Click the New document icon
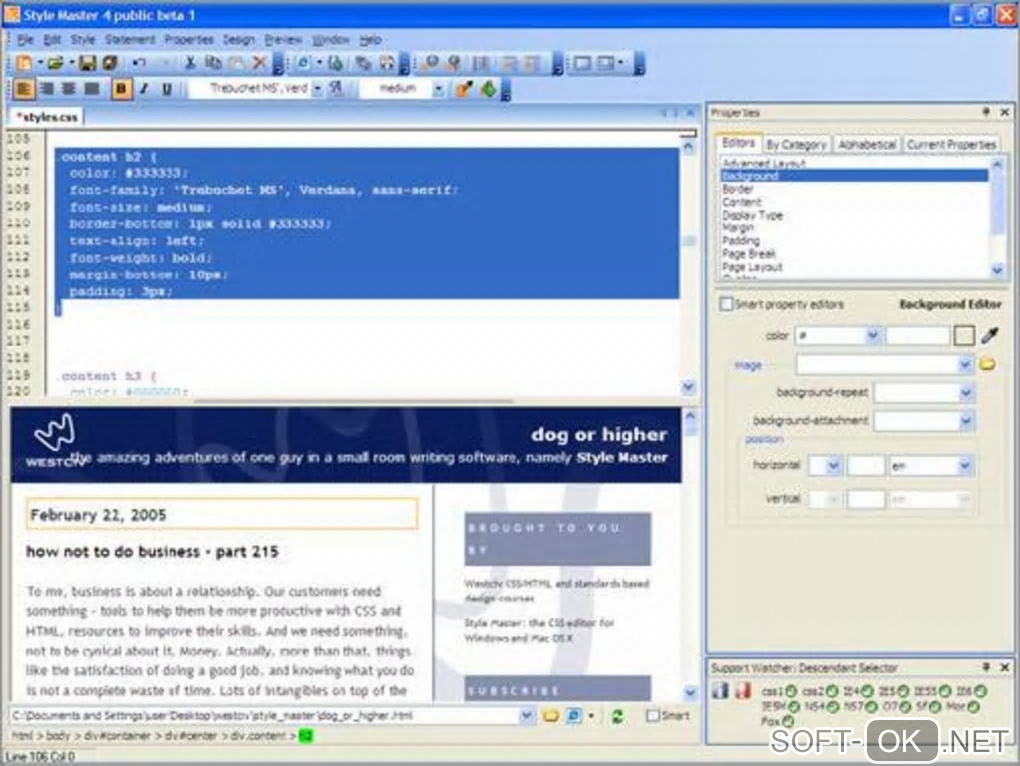This screenshot has height=766, width=1020. point(24,63)
